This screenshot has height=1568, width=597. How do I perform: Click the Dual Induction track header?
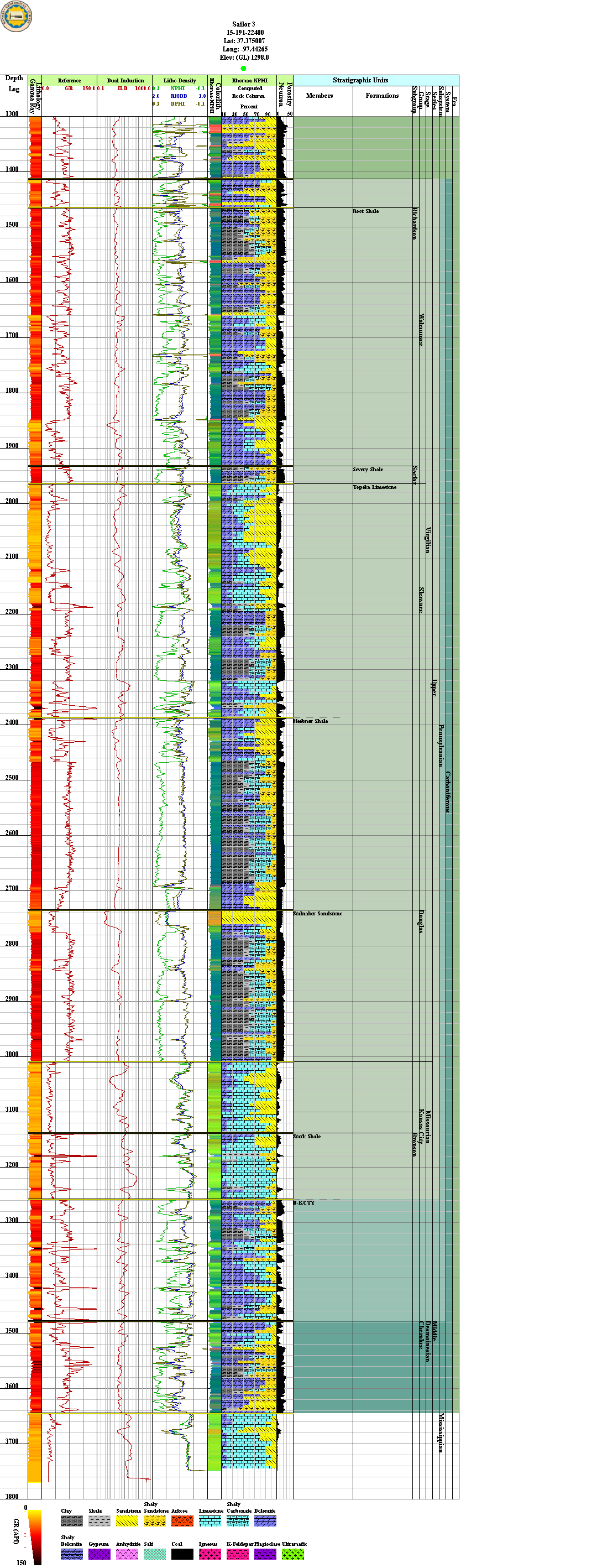click(125, 80)
